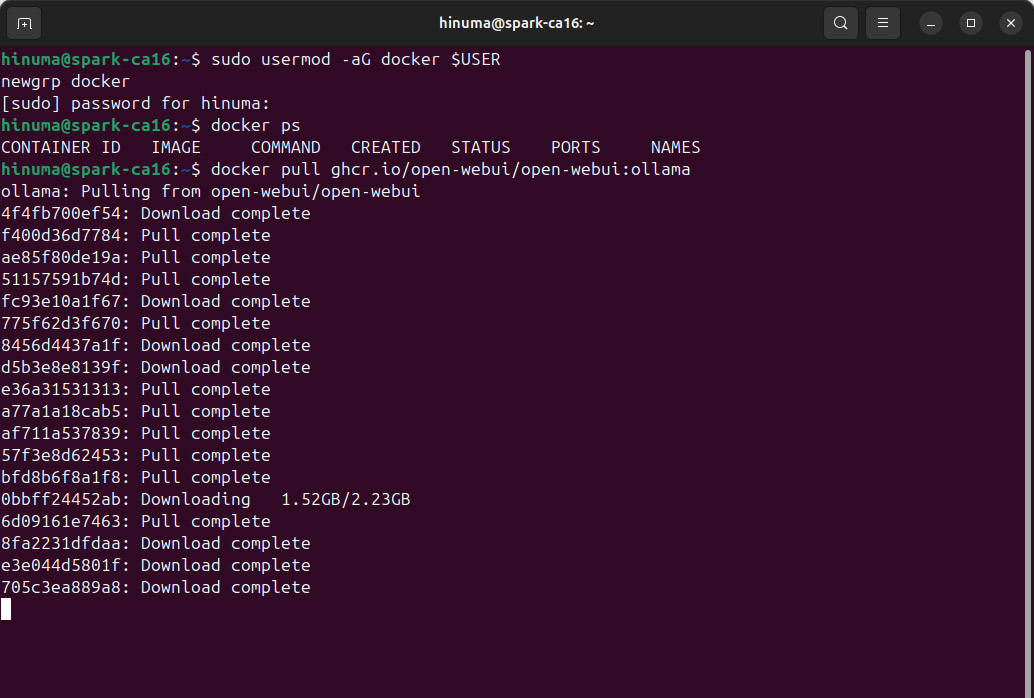Image resolution: width=1034 pixels, height=698 pixels.
Task: Click the PORTS column header
Action: [x=576, y=147]
